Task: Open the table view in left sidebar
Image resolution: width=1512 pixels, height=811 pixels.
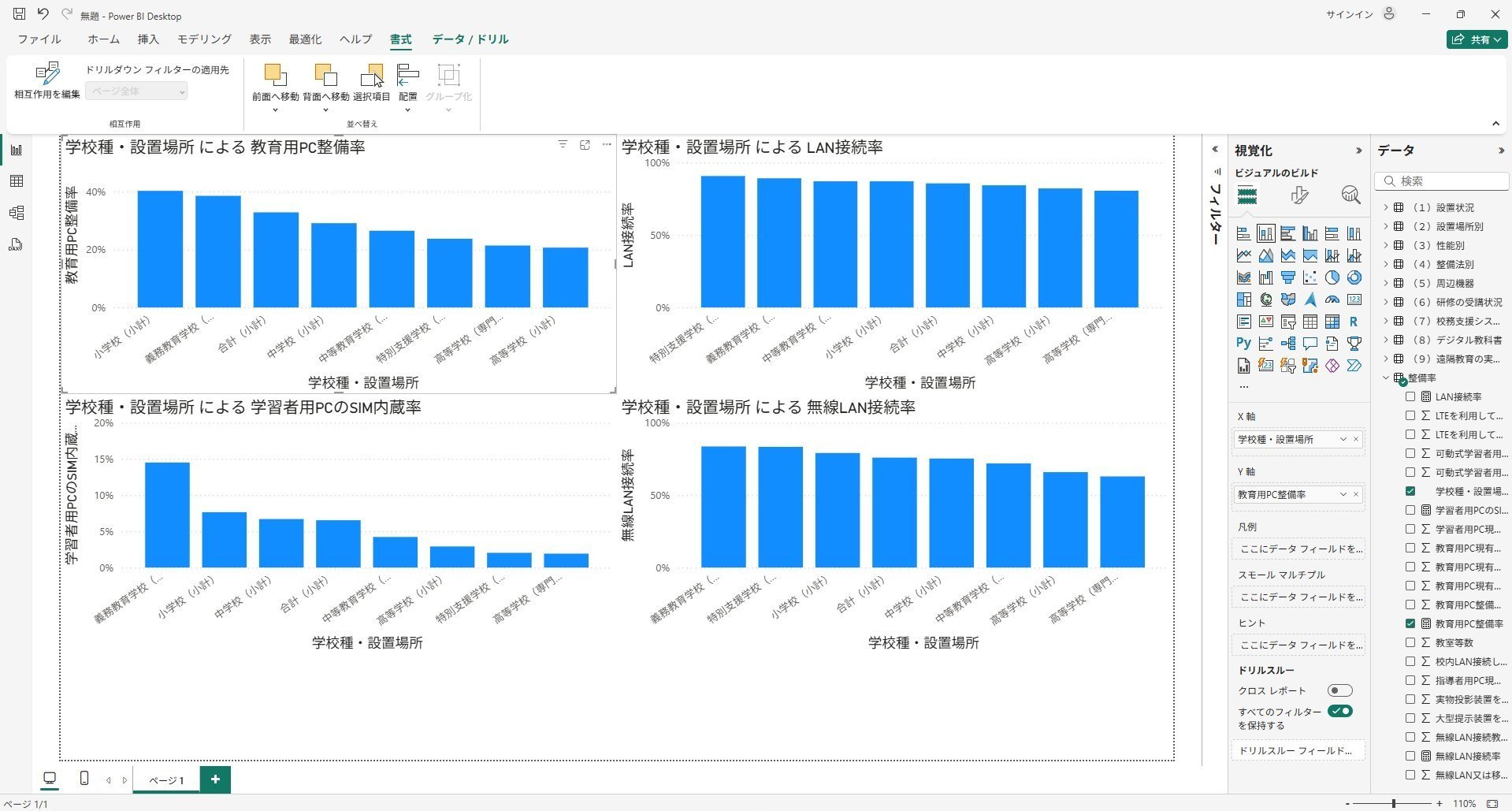Action: click(16, 181)
